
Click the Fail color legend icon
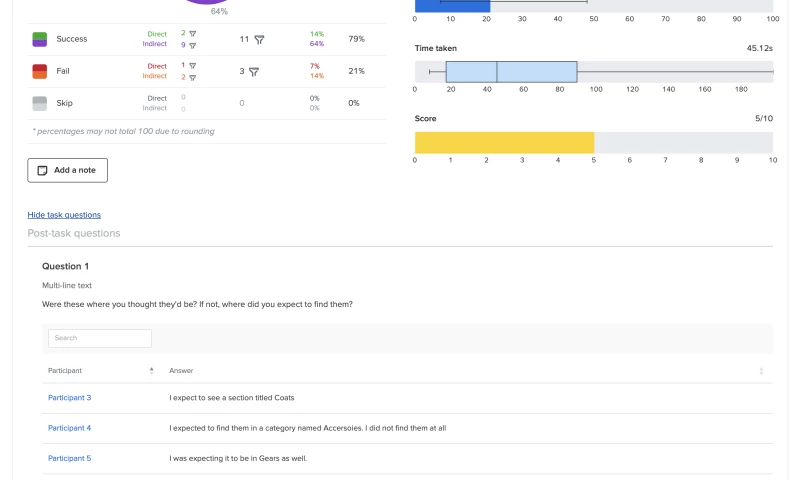[x=40, y=71]
